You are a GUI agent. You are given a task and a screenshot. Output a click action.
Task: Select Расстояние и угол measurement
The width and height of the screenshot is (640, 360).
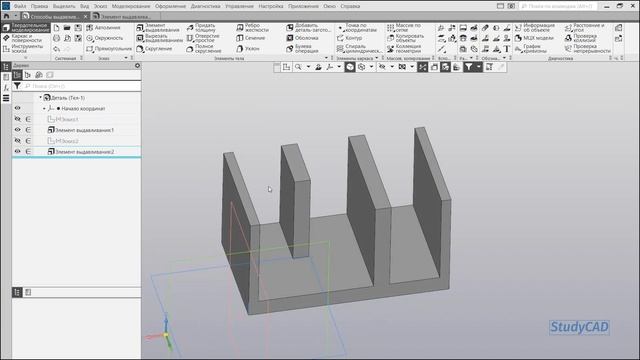[x=584, y=27]
